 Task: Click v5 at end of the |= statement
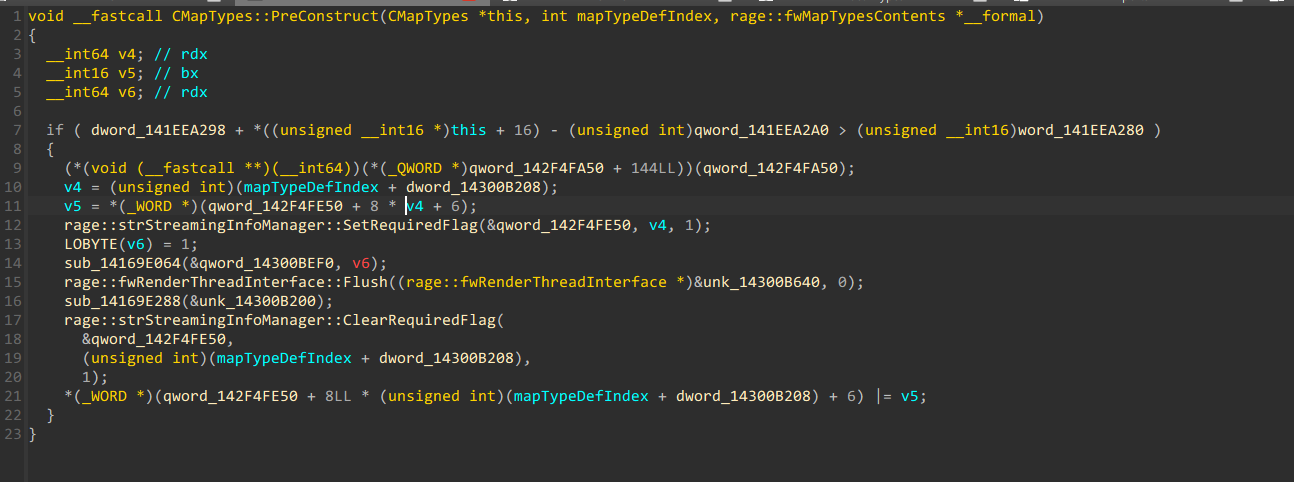909,396
